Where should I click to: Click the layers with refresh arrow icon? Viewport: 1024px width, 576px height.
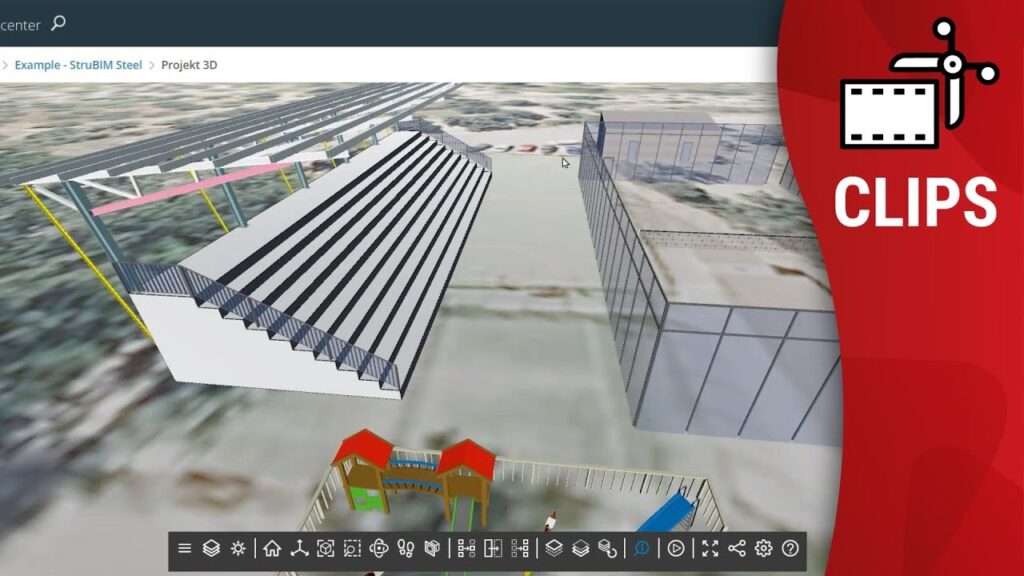coord(607,548)
